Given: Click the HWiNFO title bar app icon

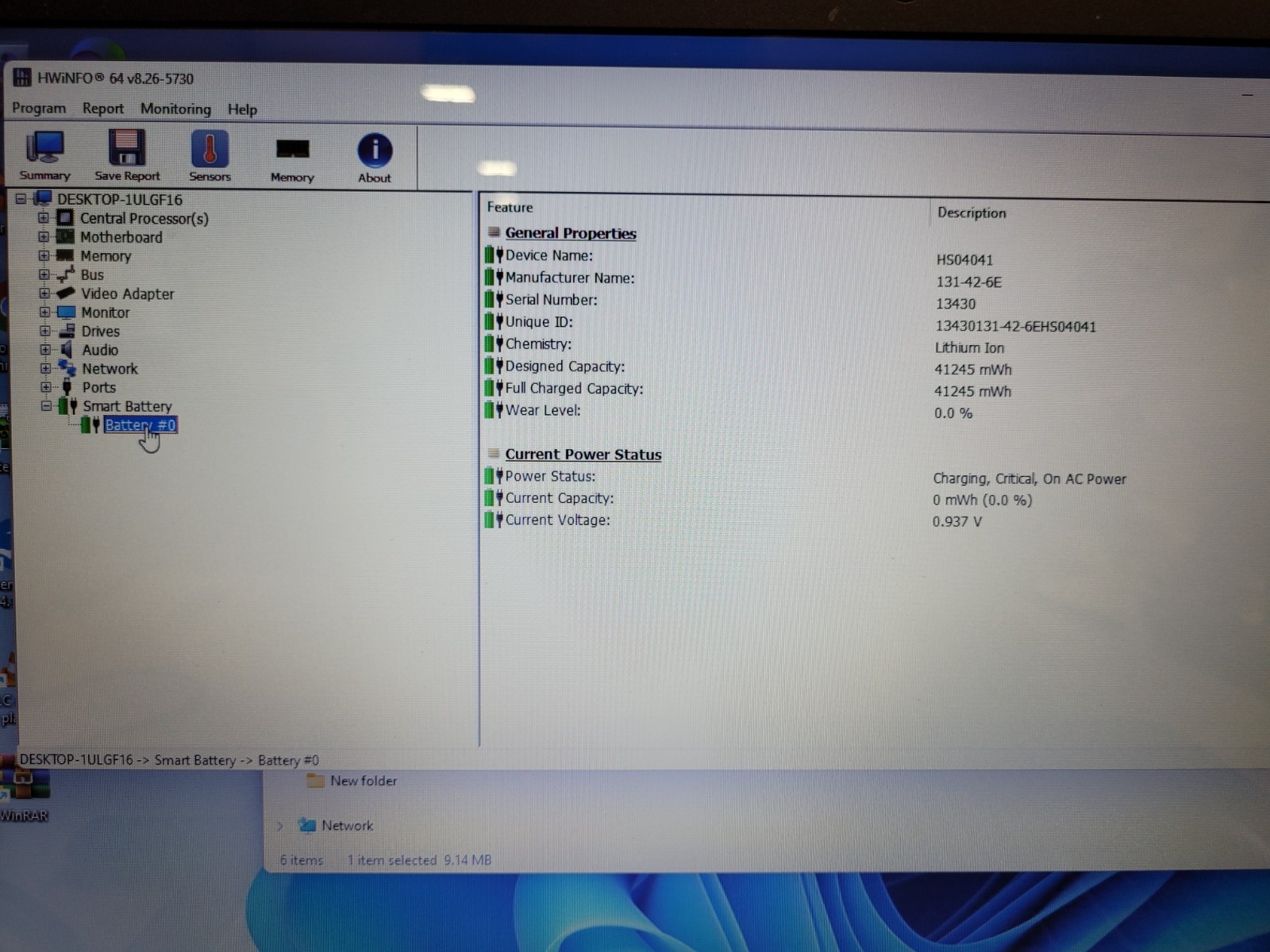Looking at the screenshot, I should (x=22, y=77).
